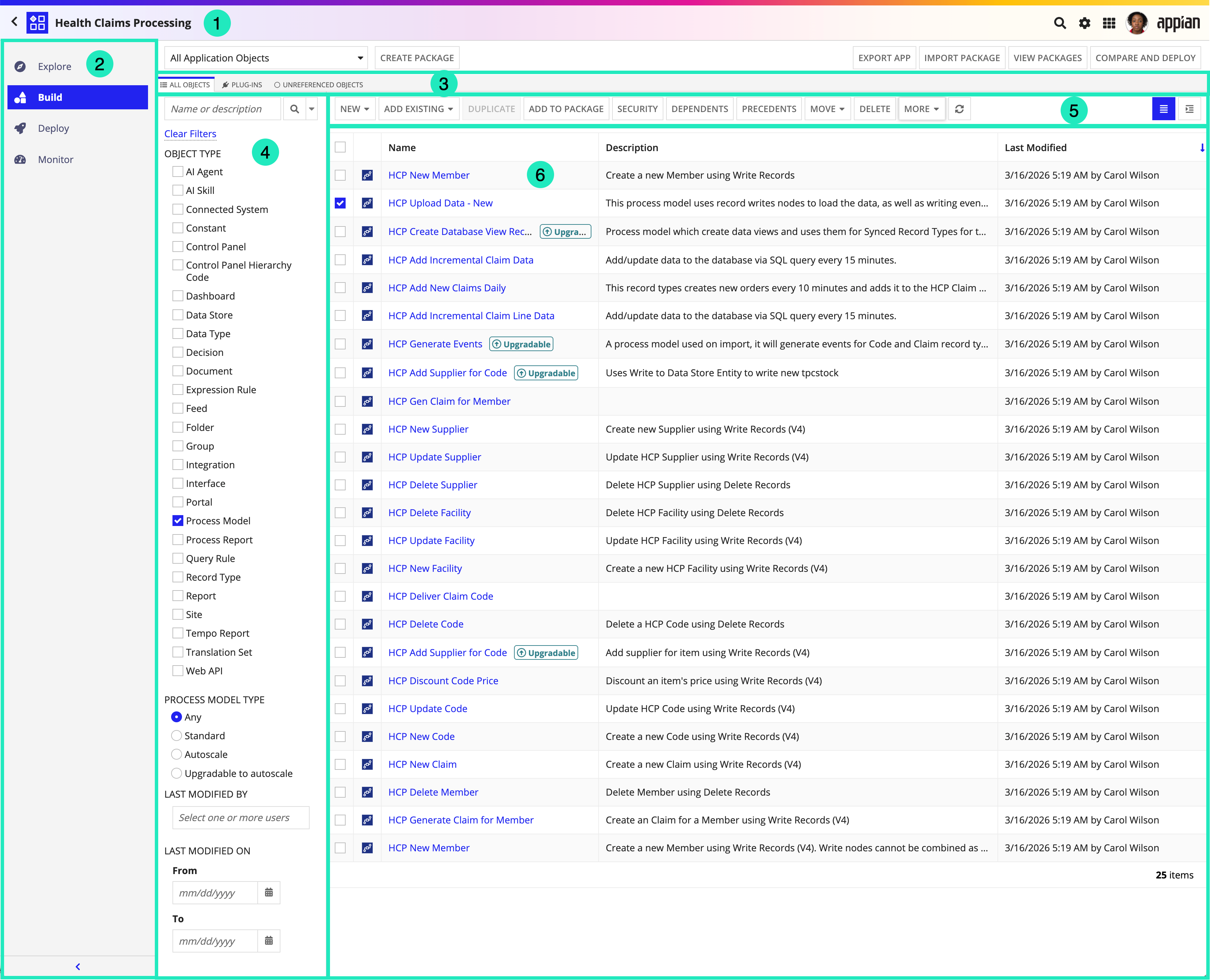Switch to the flat list view icon

click(1164, 109)
